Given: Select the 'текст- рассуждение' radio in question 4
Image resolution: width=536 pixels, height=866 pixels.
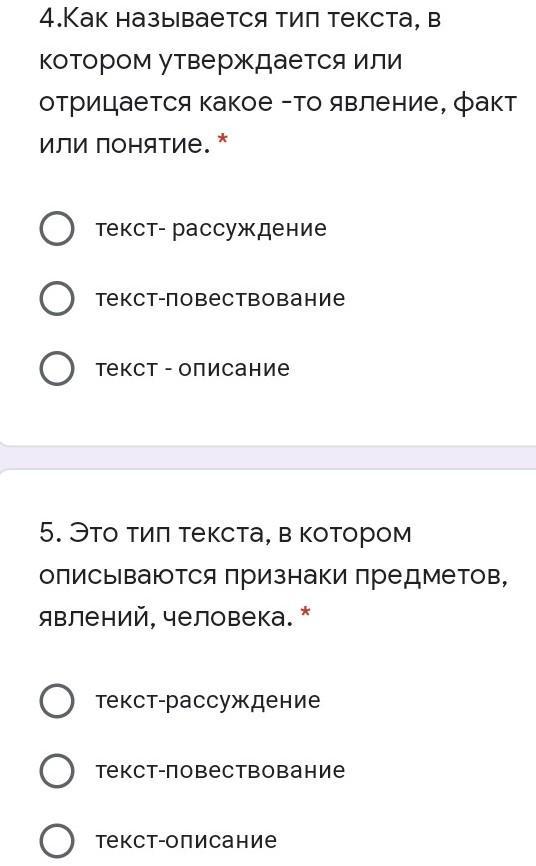Looking at the screenshot, I should click(x=57, y=228).
